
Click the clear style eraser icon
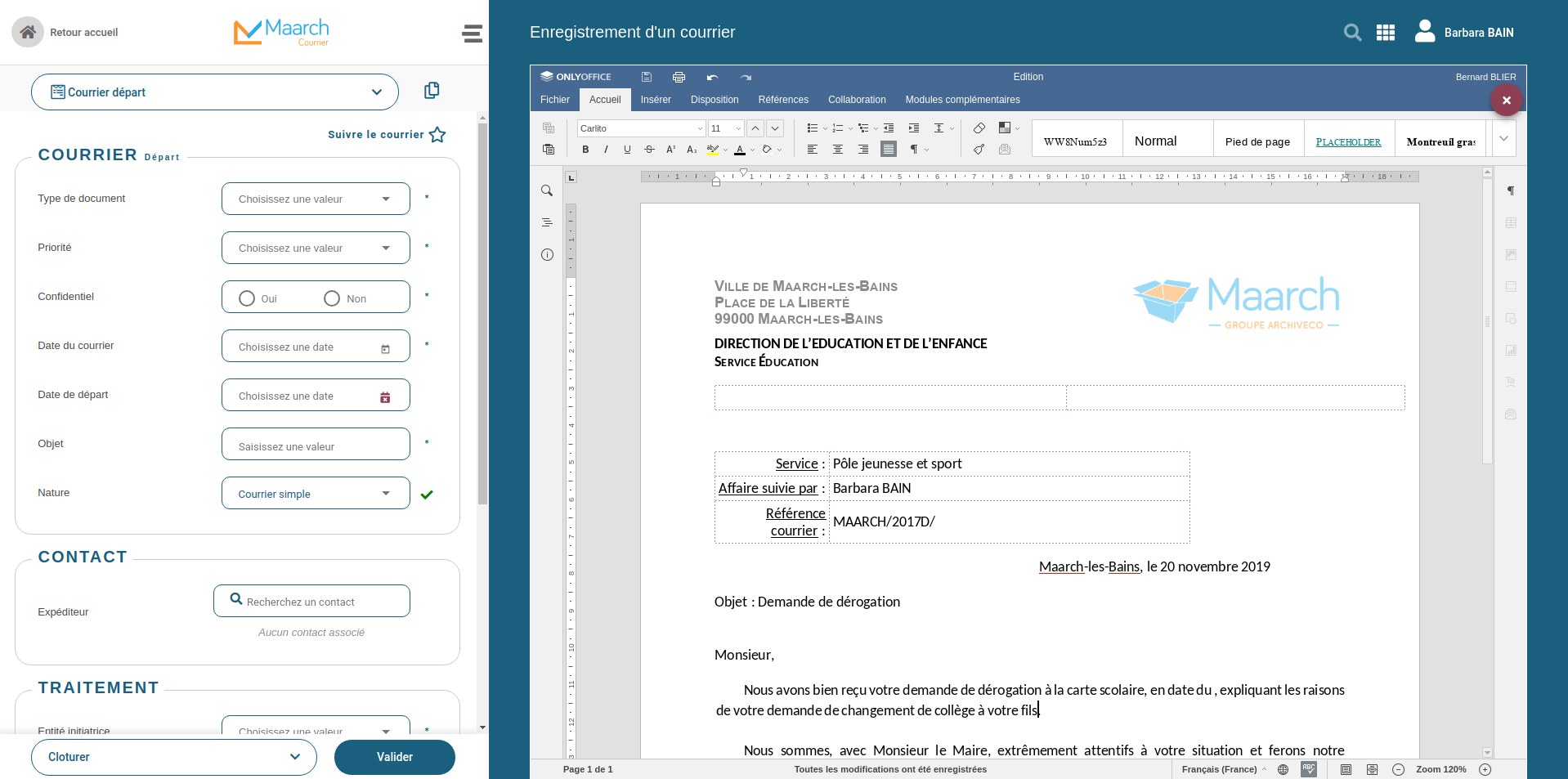click(979, 128)
